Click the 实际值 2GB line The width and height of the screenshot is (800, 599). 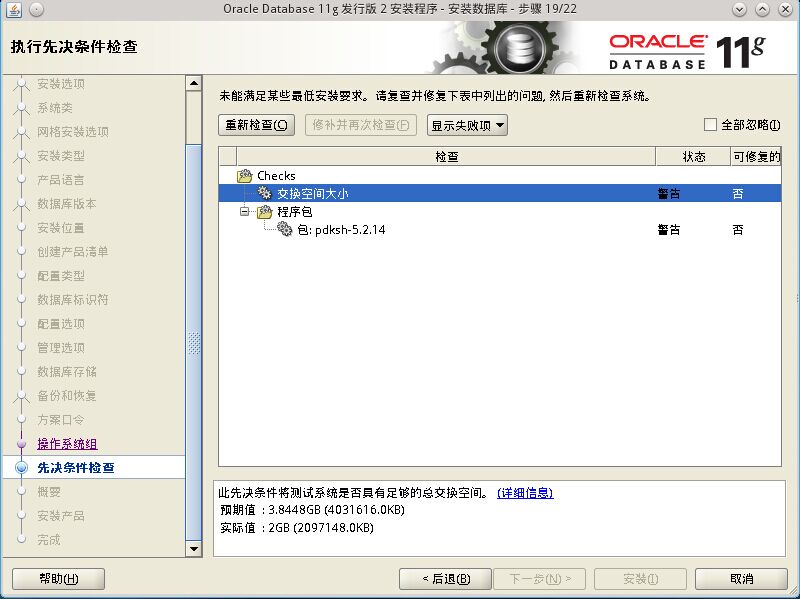tap(297, 528)
